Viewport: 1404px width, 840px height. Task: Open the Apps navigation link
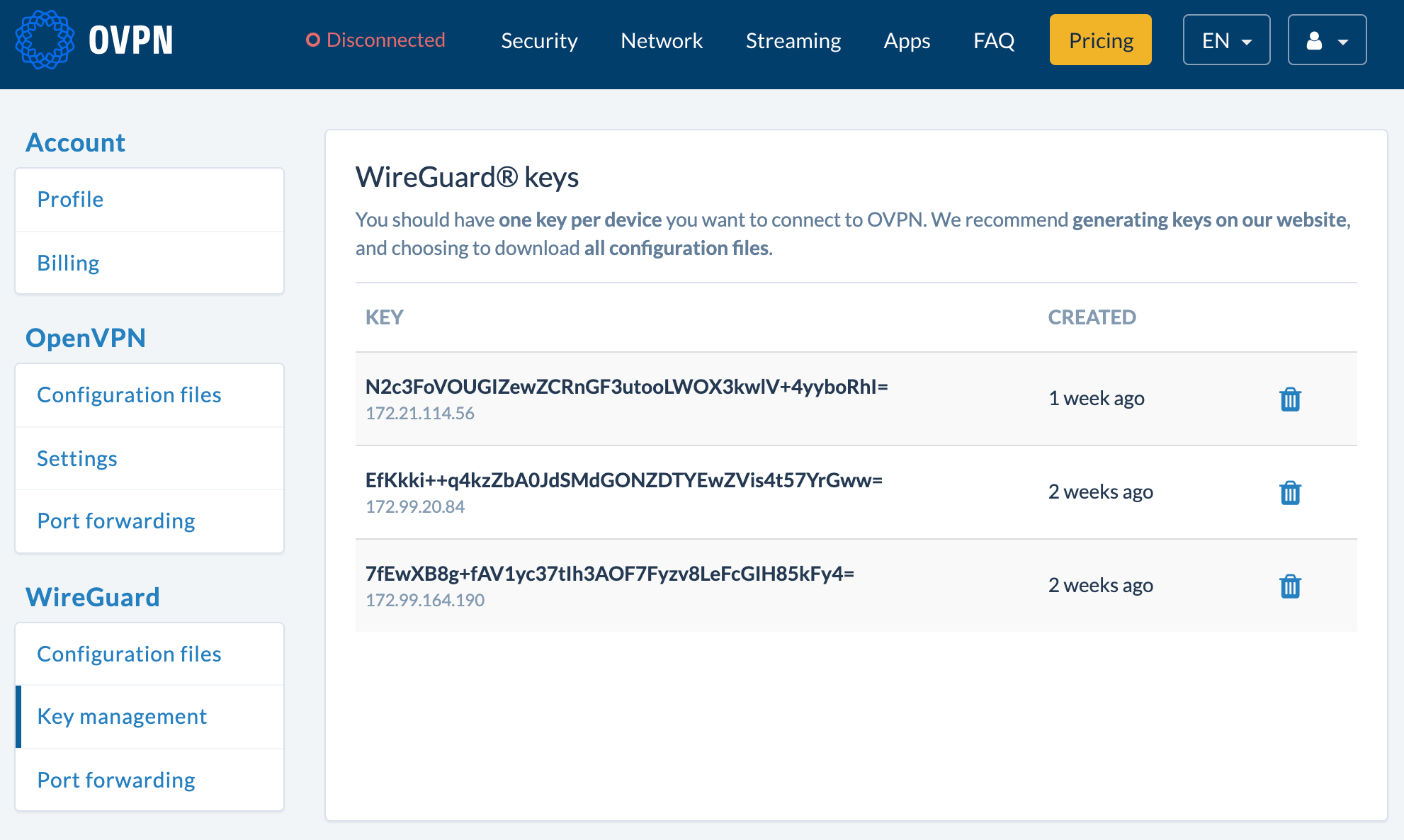click(907, 40)
